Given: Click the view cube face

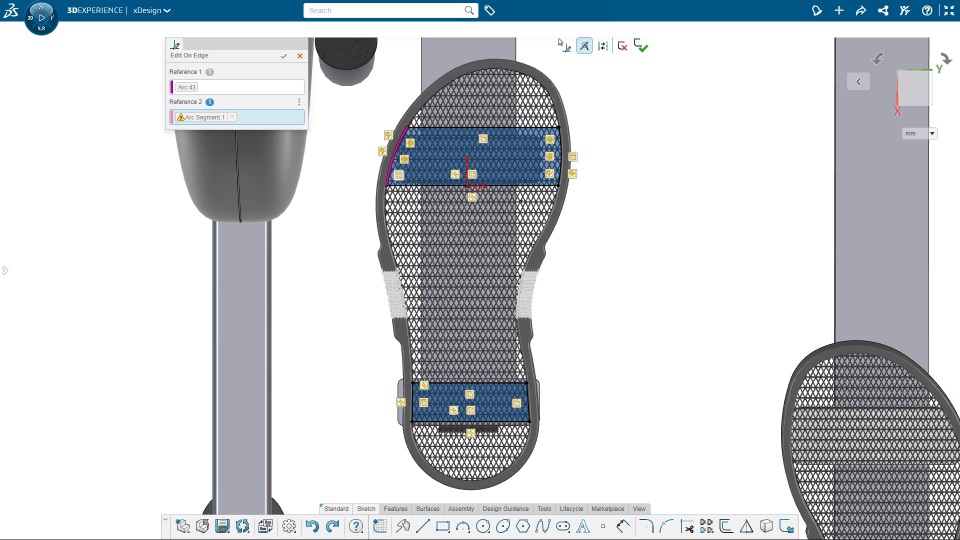Looking at the screenshot, I should [913, 88].
